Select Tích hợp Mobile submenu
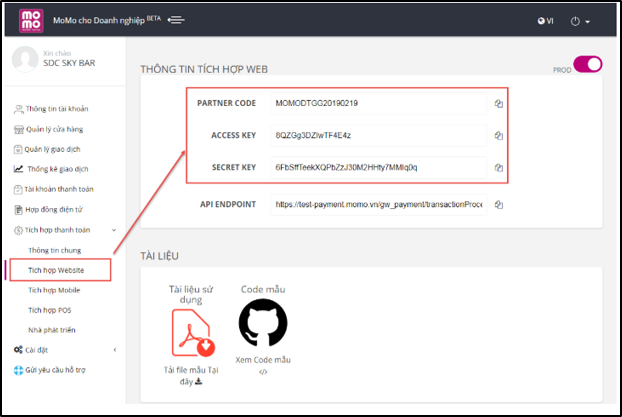The width and height of the screenshot is (622, 417). coord(54,290)
